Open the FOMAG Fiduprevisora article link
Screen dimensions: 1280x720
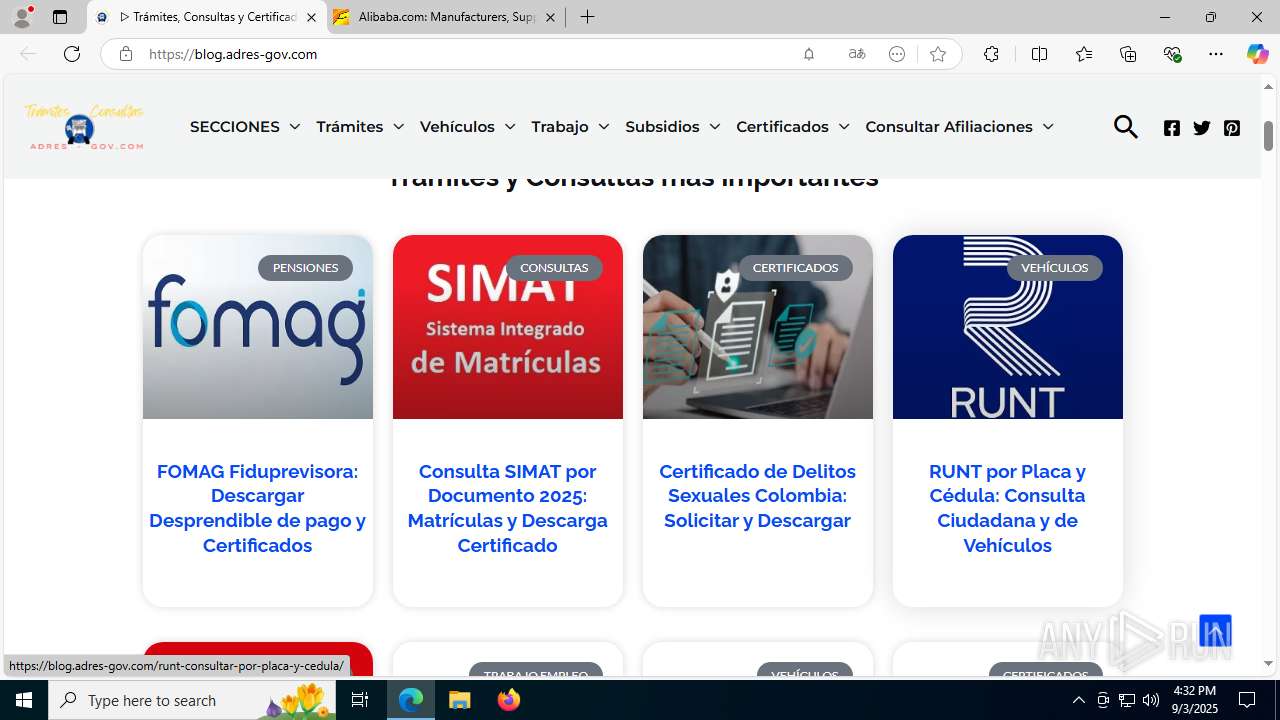257,508
